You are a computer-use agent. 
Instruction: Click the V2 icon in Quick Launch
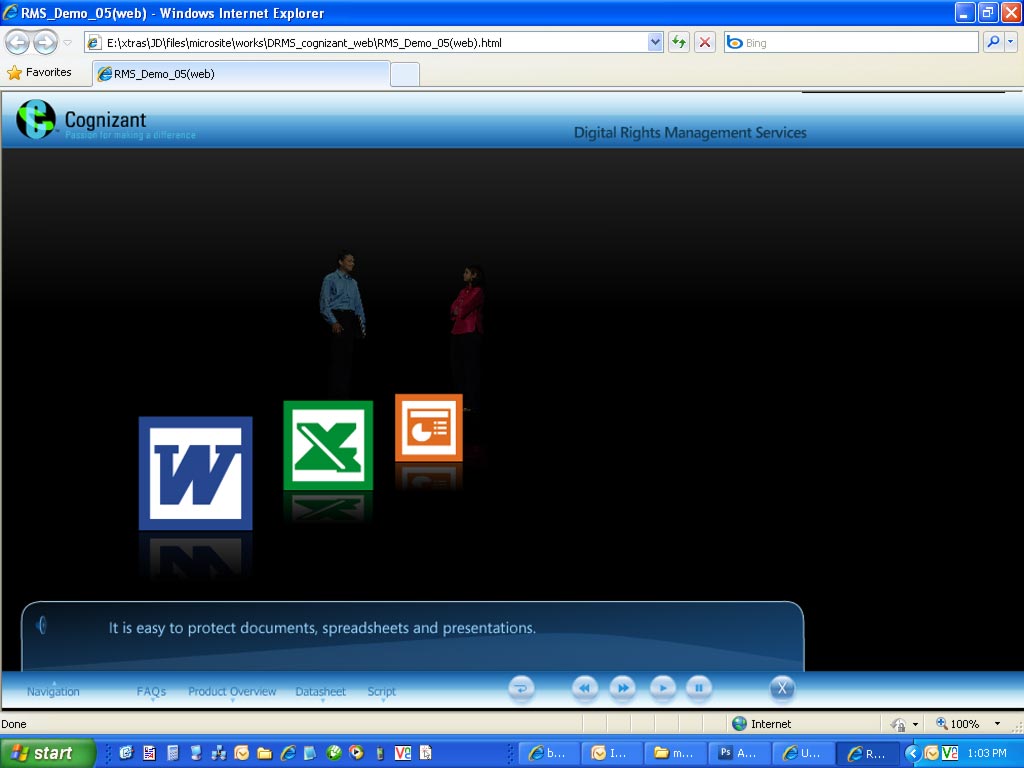403,753
